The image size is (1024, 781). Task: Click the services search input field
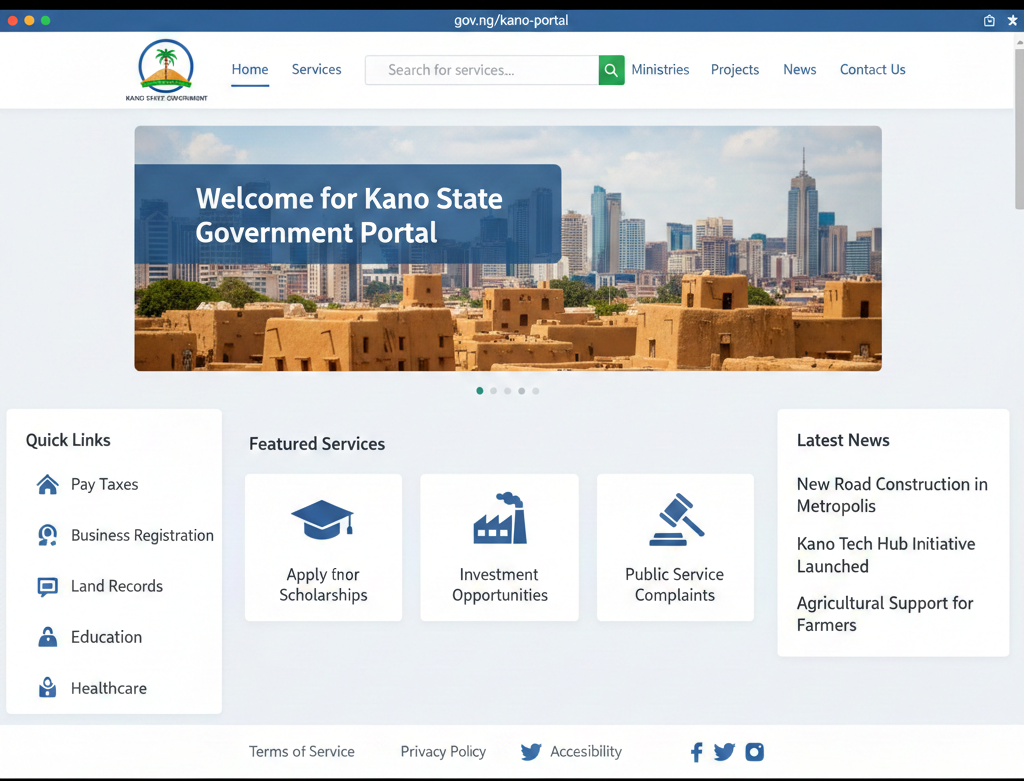pos(480,70)
